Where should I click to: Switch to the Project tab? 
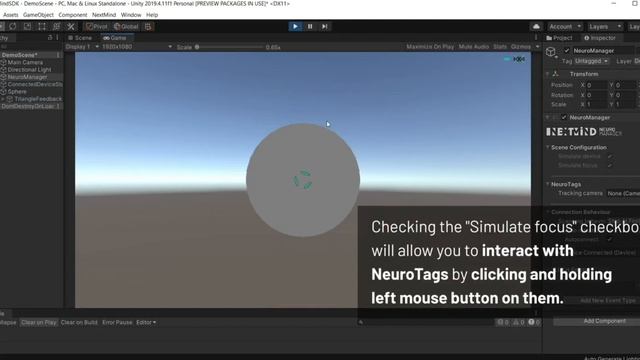559,38
